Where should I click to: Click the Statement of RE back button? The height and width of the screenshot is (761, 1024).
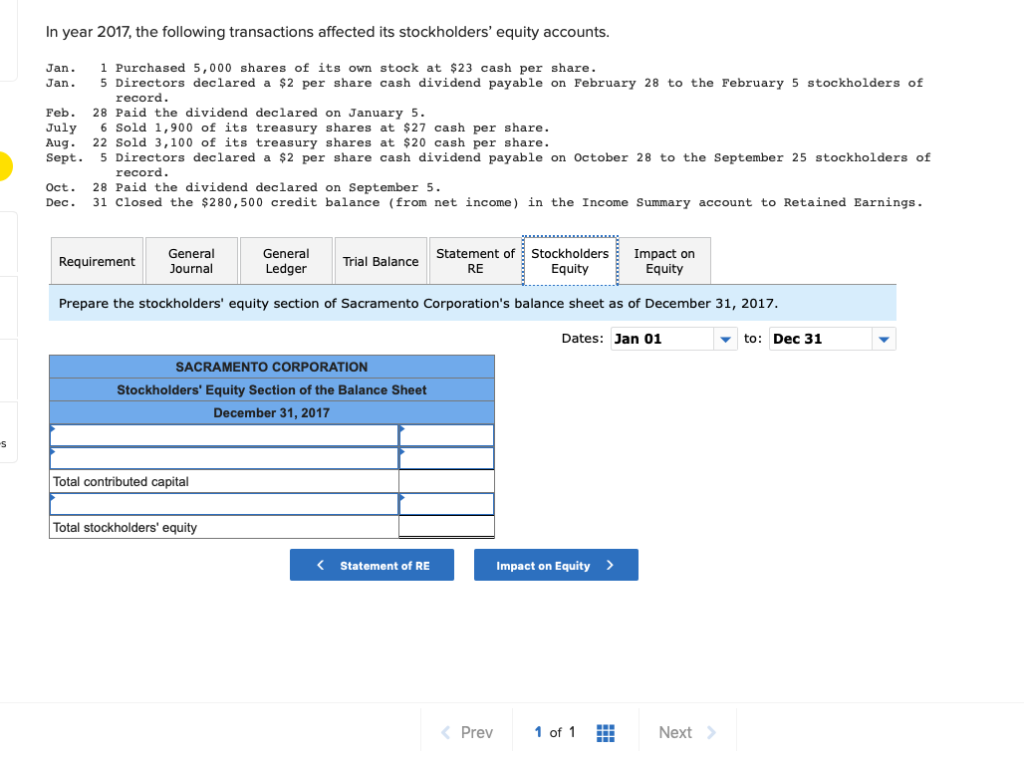[372, 565]
